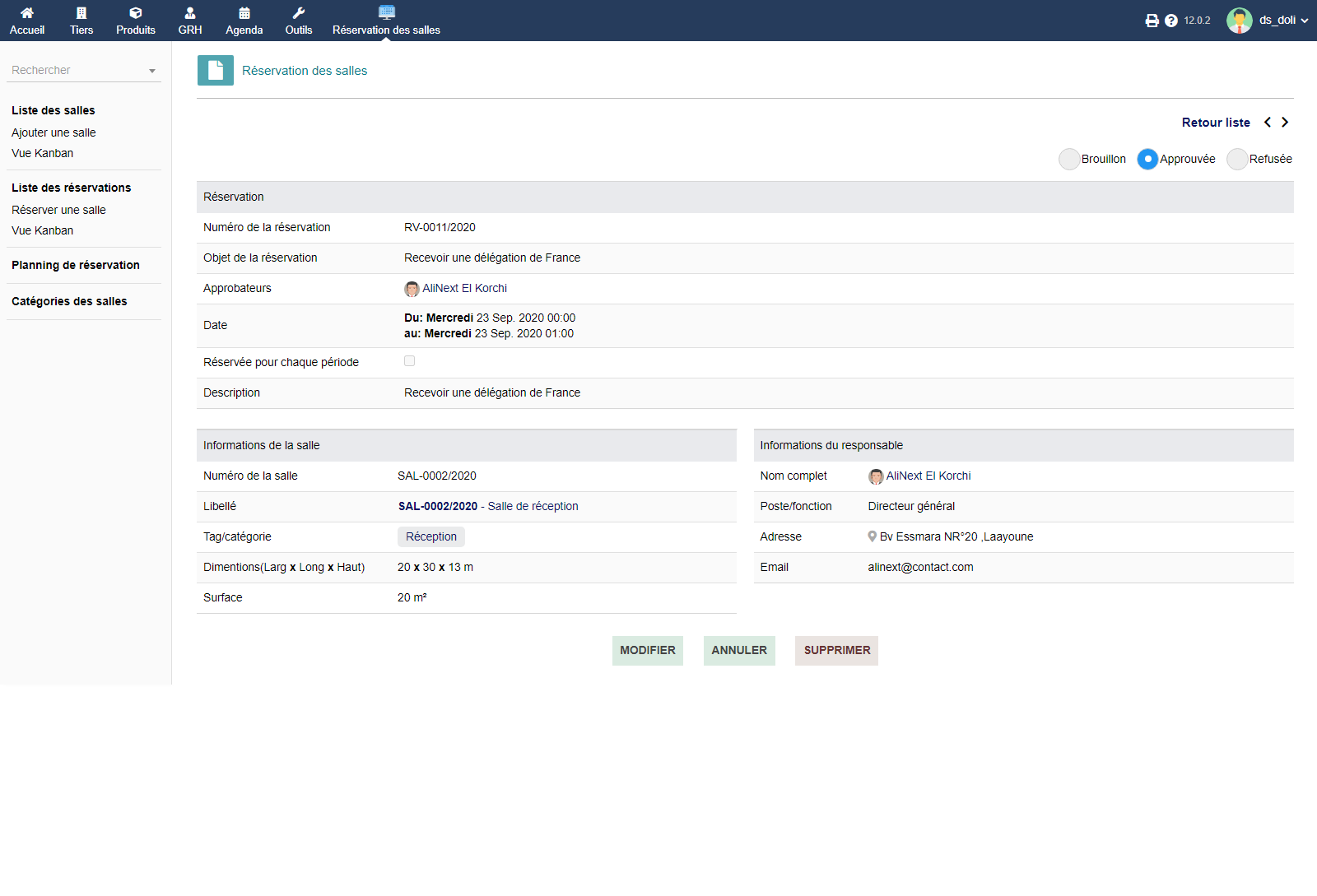Image resolution: width=1317 pixels, height=896 pixels.
Task: Open the Produits cube icon
Action: click(136, 13)
